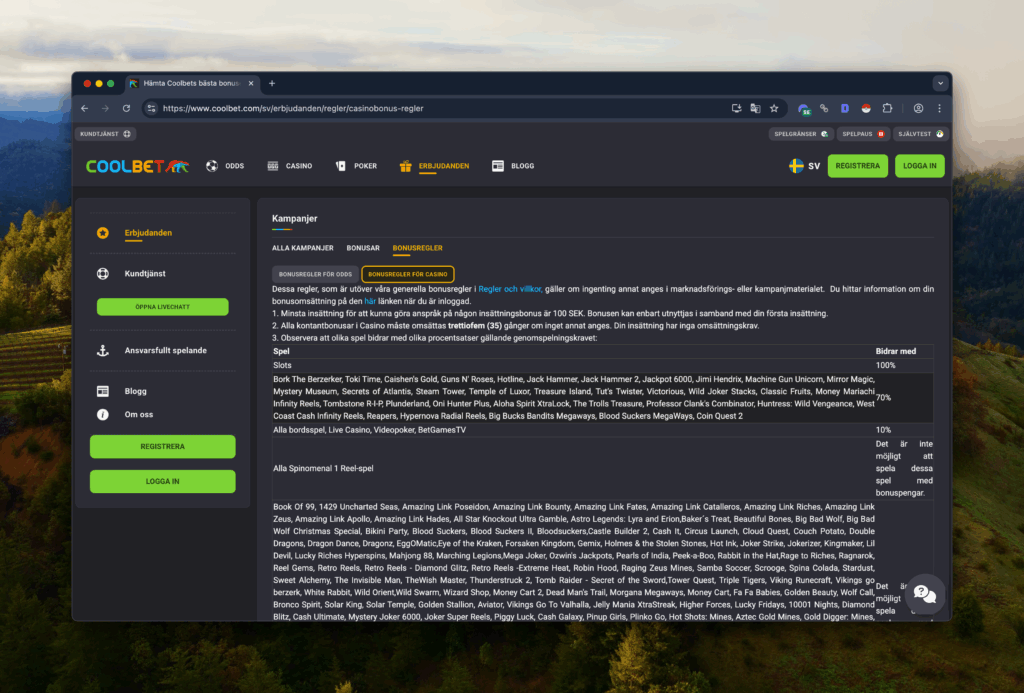
Task: Go to the Casino menu item
Action: [290, 166]
